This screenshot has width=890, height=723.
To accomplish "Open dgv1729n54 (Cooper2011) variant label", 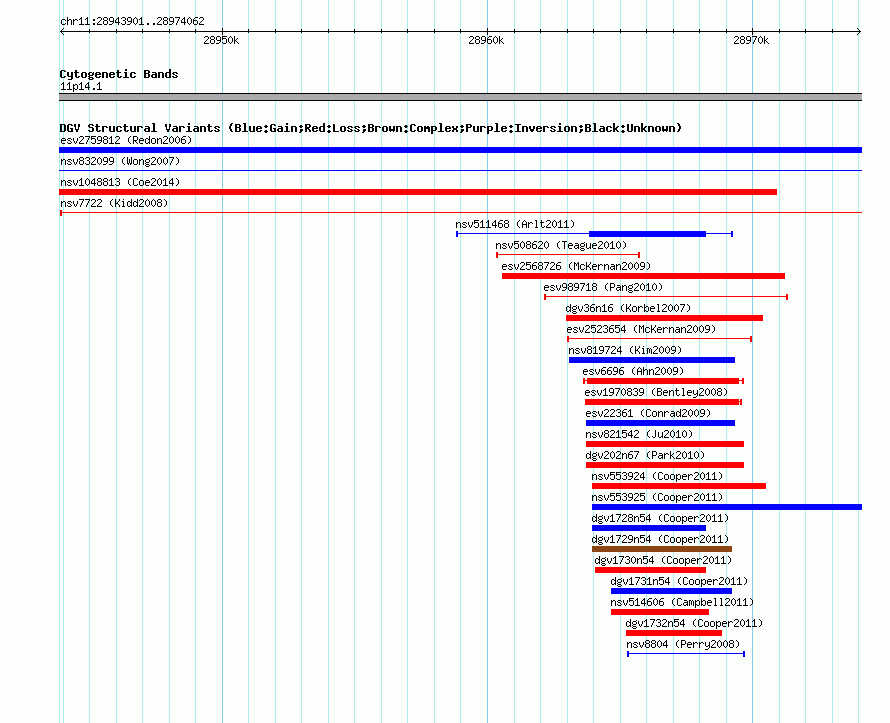I will pyautogui.click(x=660, y=539).
